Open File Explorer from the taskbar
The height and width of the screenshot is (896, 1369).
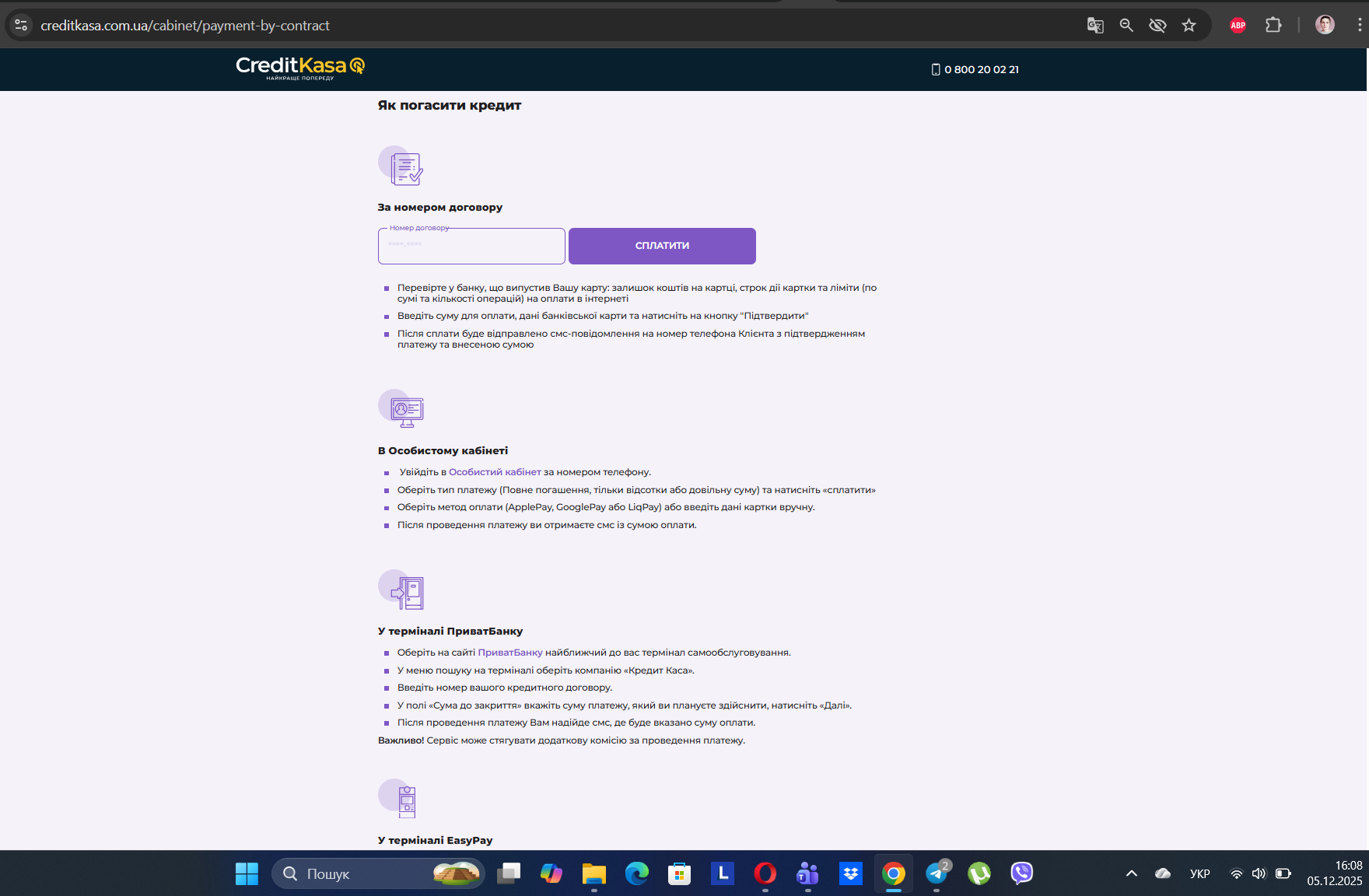pos(594,873)
